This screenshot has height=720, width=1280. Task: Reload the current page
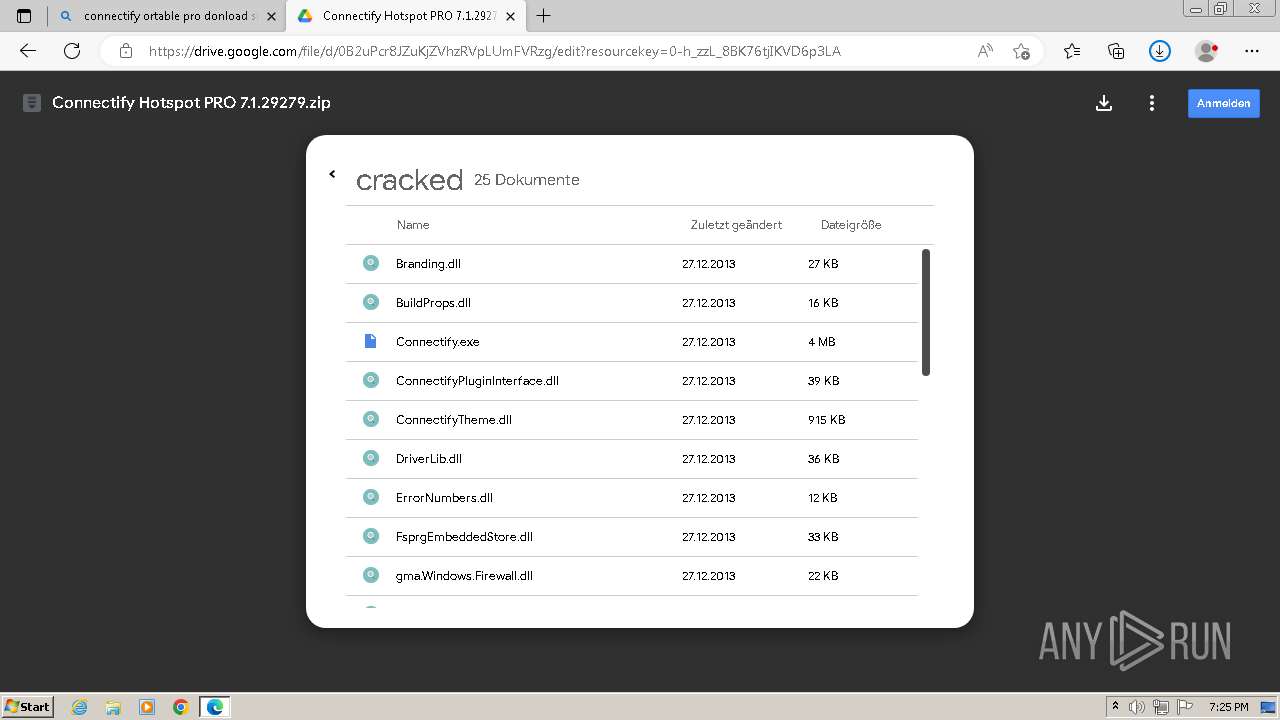pyautogui.click(x=72, y=51)
